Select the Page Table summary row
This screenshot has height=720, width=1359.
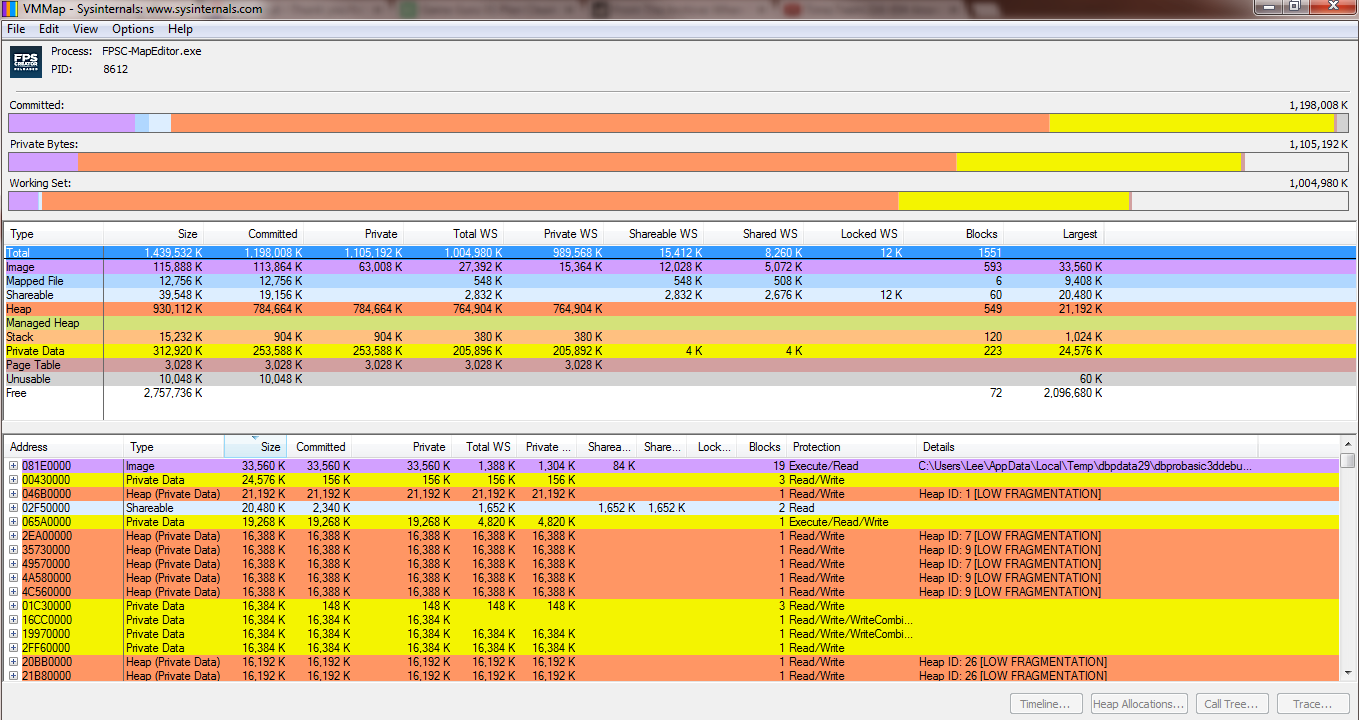pos(679,365)
